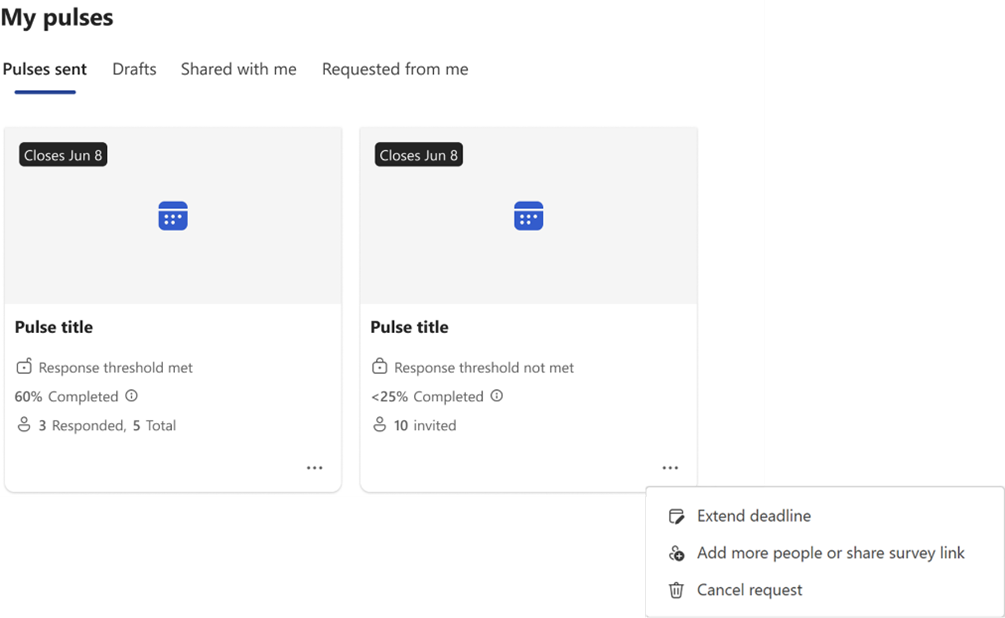Viewport: 1005px width, 618px height.
Task: Open the Requested from me tab
Action: 394,69
